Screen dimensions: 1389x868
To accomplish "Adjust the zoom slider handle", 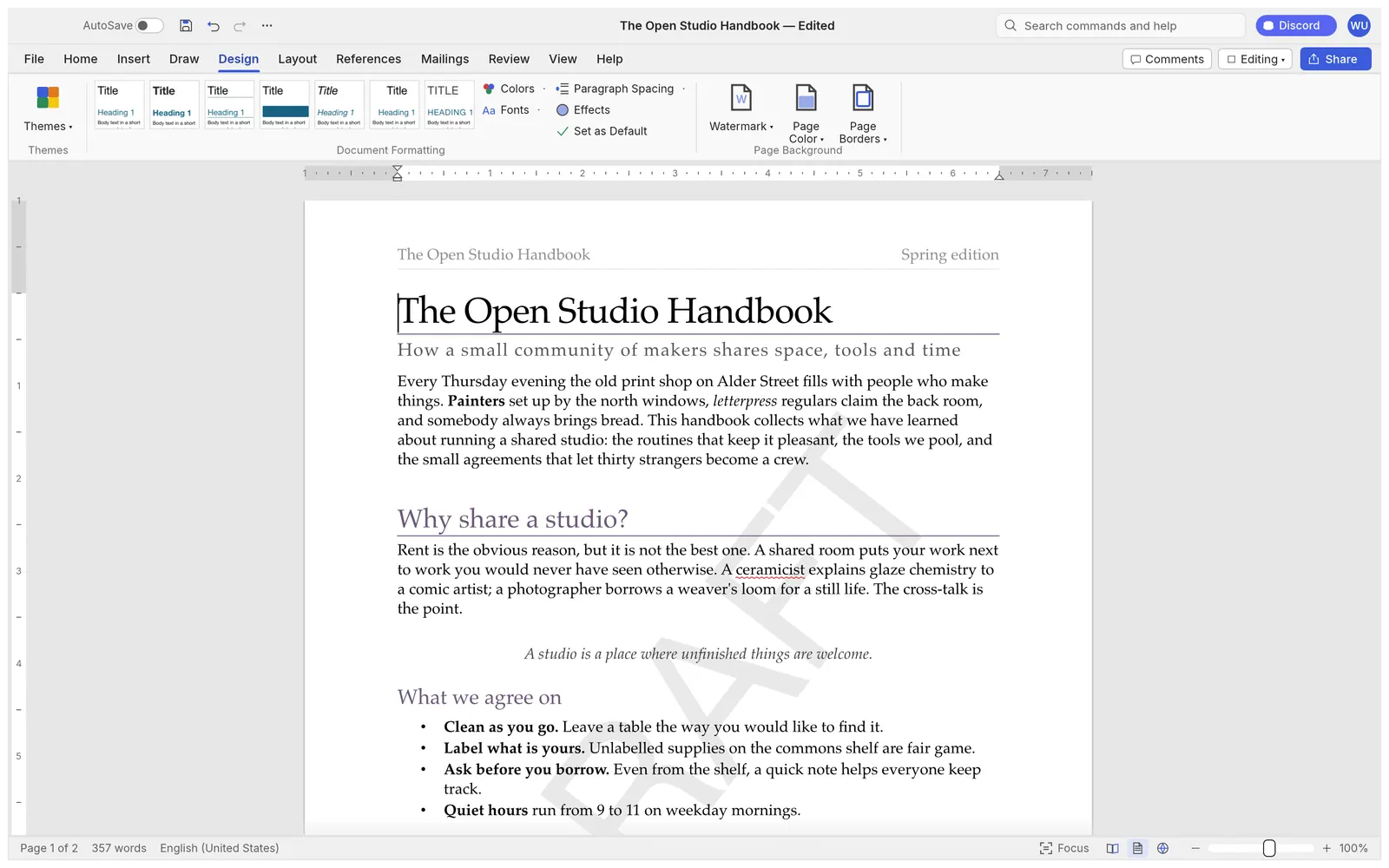I will [1269, 848].
